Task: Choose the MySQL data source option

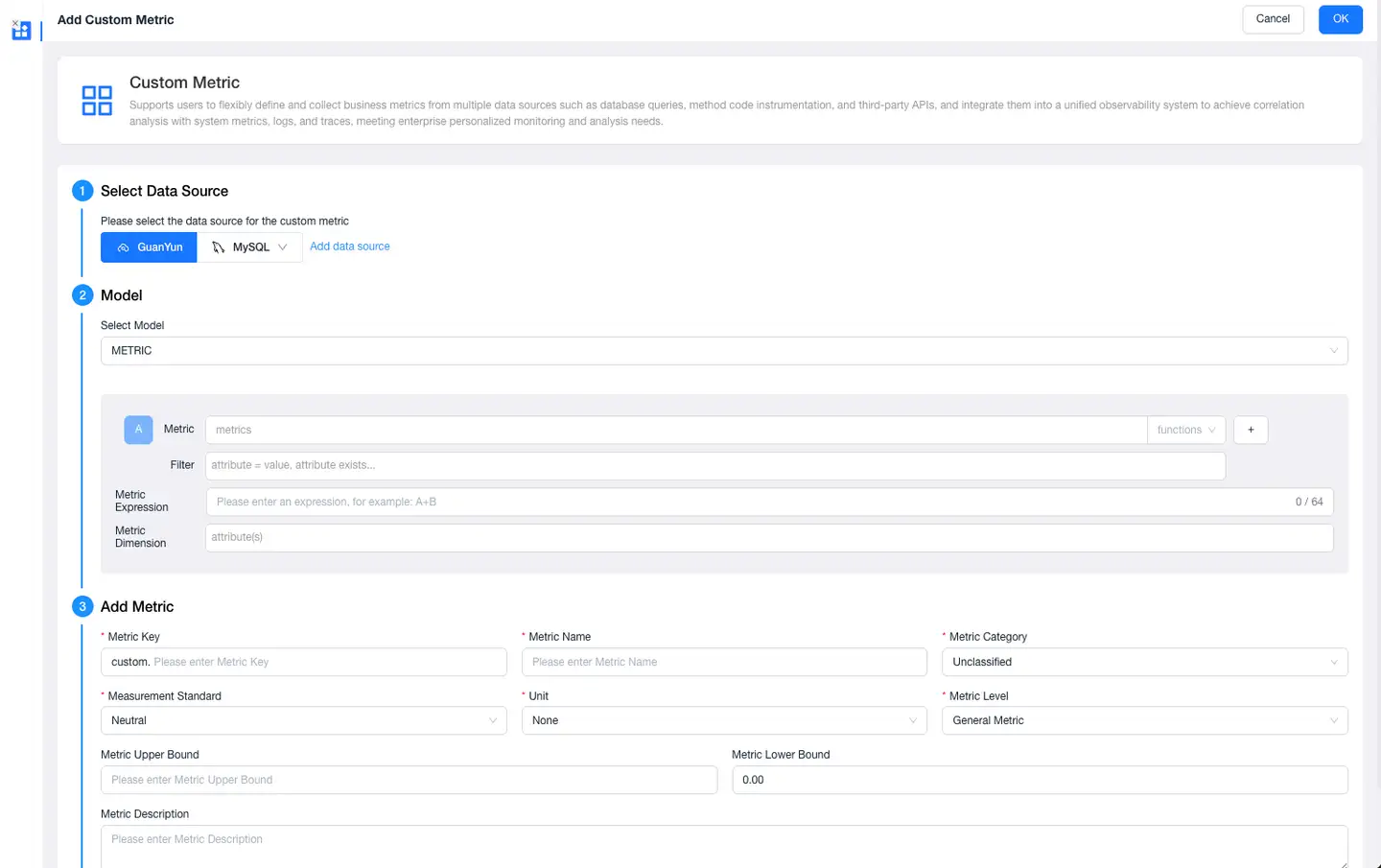Action: click(249, 247)
